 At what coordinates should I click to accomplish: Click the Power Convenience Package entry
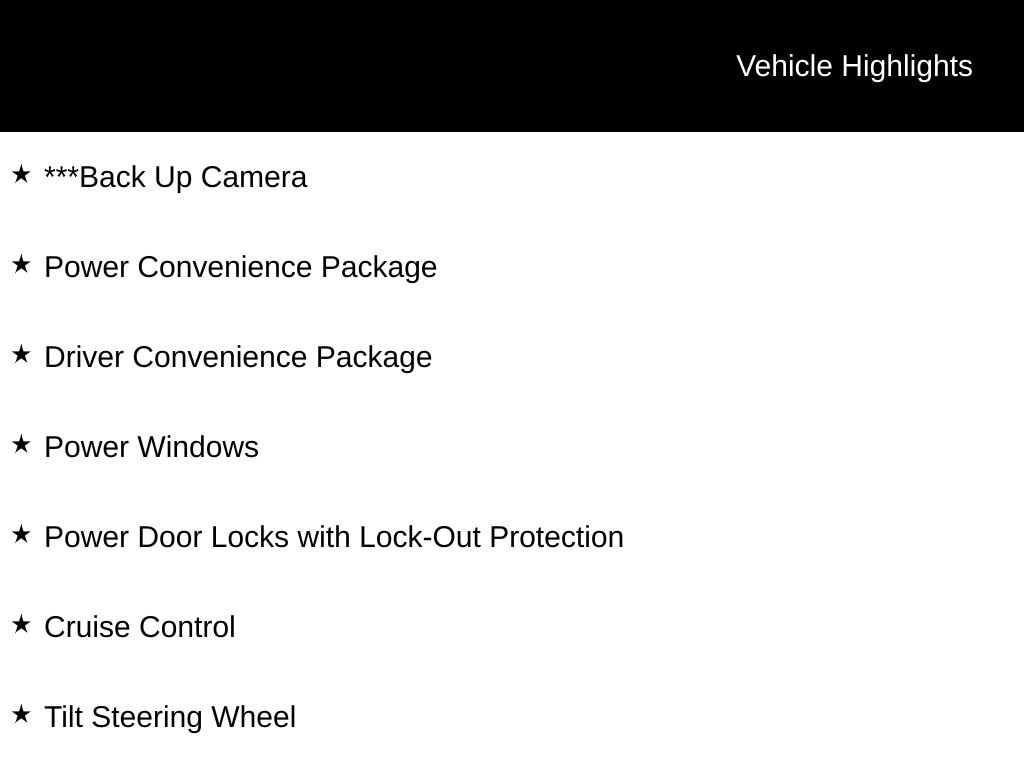240,268
